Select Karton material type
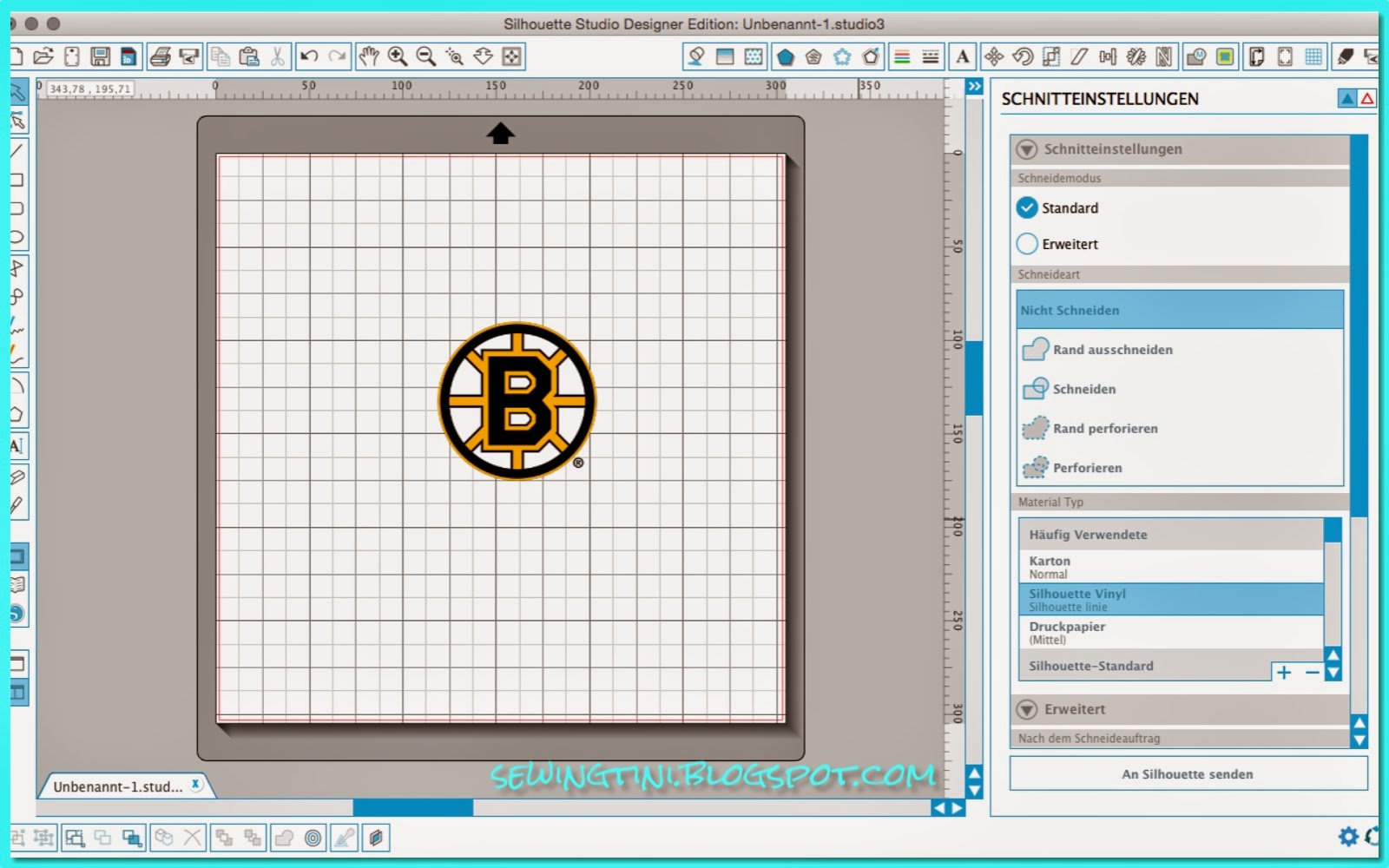This screenshot has height=868, width=1389. 1171,567
